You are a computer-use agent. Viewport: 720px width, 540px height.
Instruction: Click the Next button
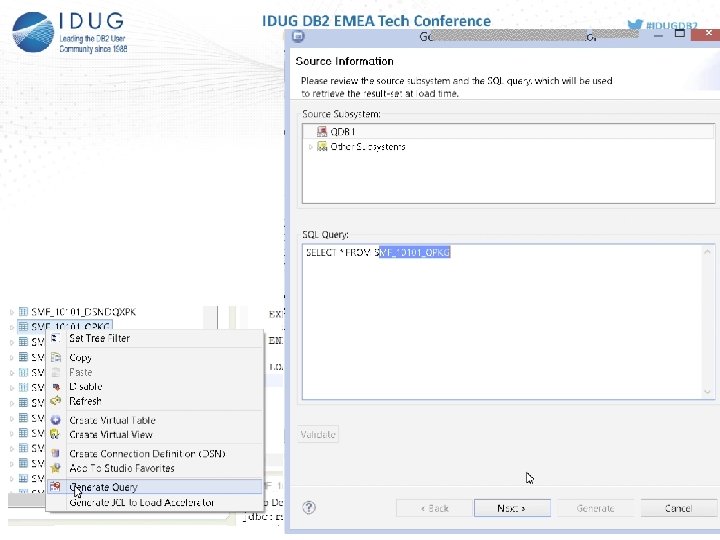tap(512, 508)
